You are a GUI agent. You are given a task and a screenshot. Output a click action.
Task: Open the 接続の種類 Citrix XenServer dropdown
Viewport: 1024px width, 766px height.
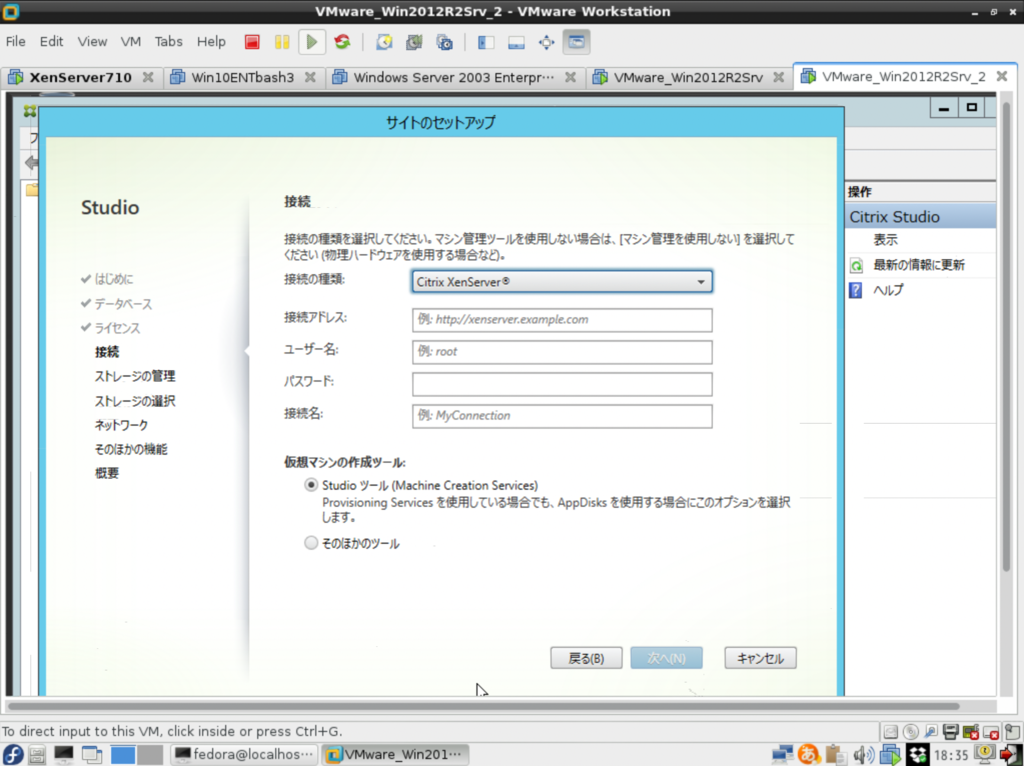pyautogui.click(x=562, y=281)
